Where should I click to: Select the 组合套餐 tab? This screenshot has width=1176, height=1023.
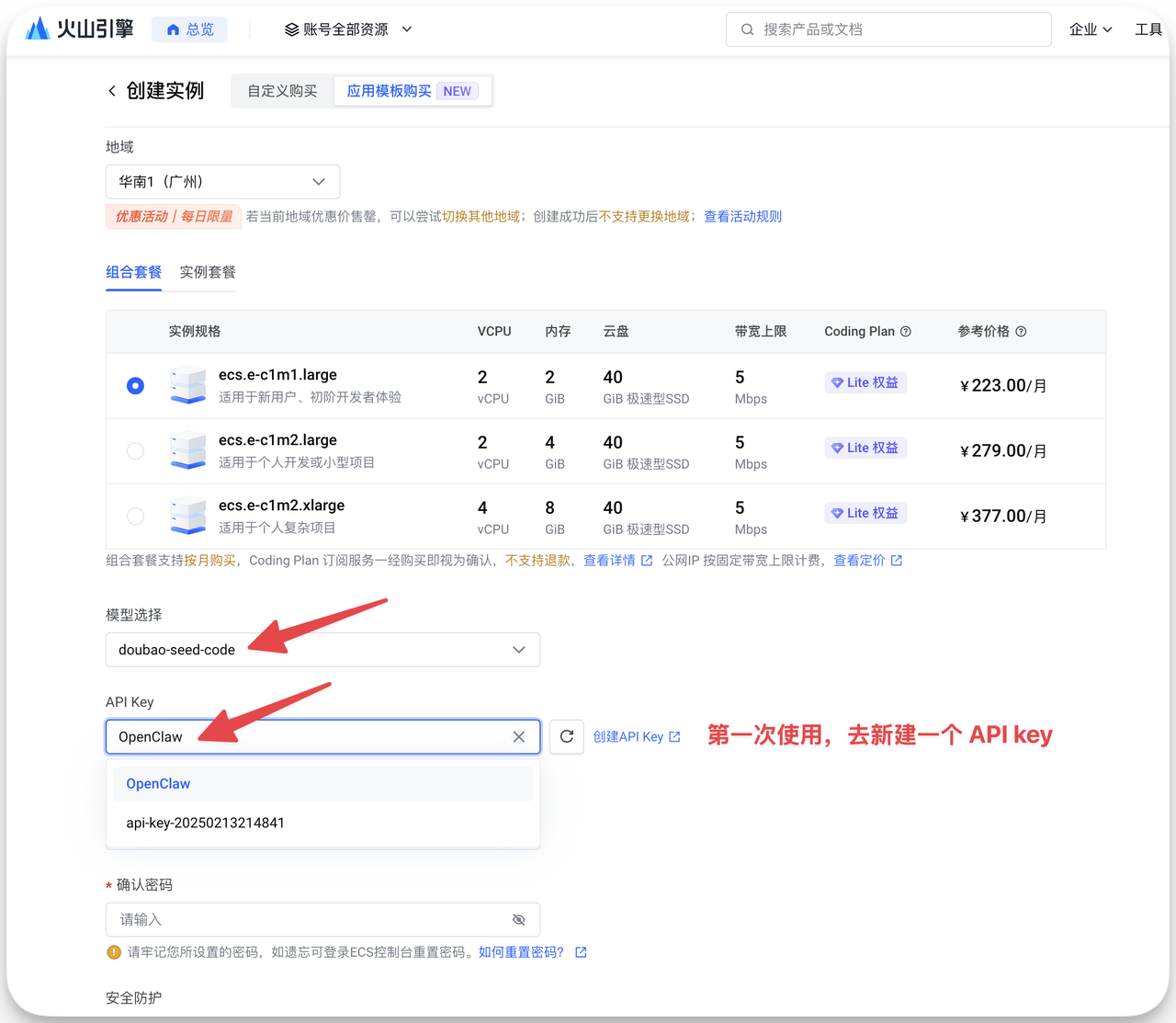(x=134, y=272)
